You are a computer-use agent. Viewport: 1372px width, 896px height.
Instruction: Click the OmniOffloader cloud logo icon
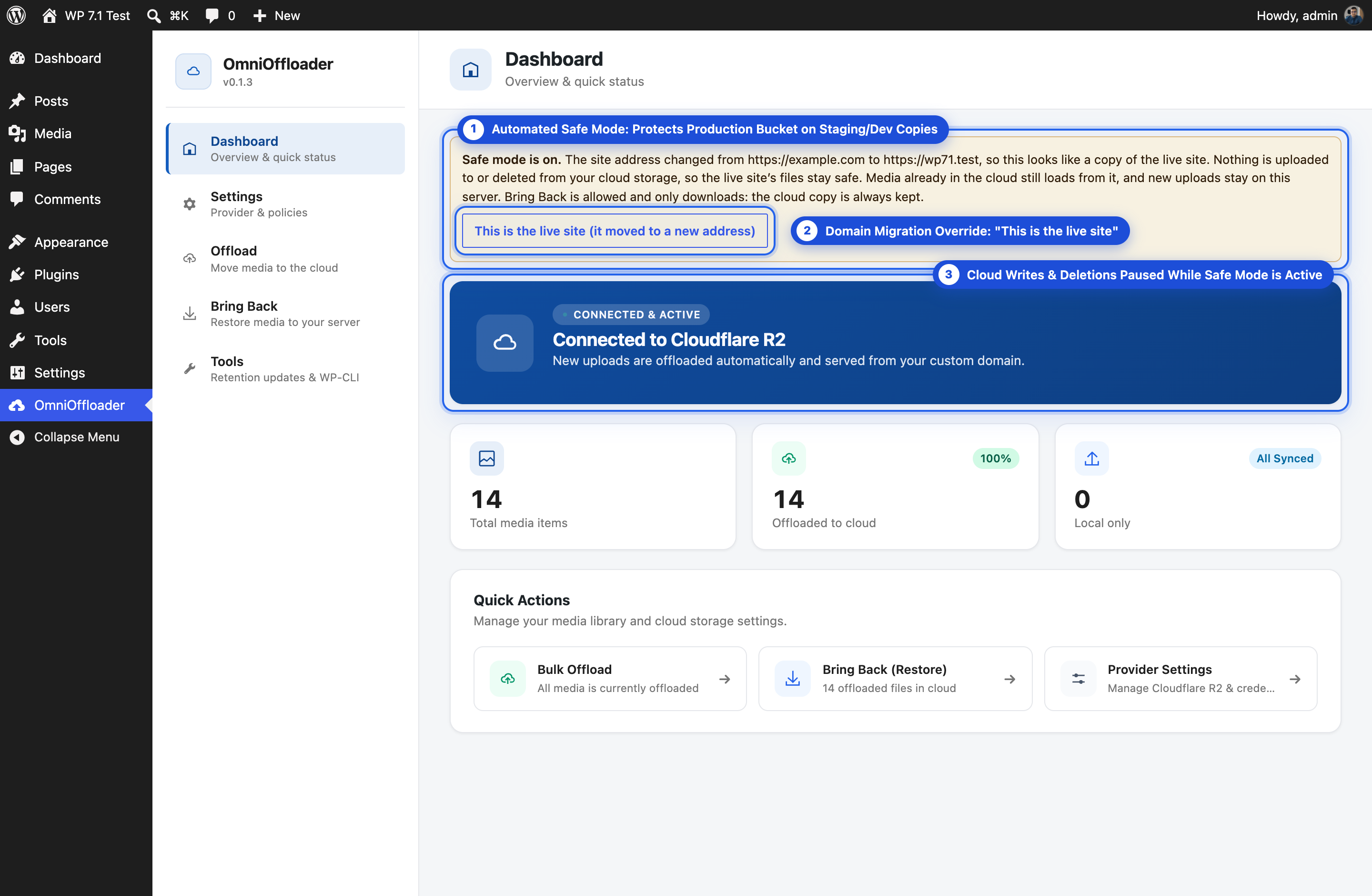click(193, 71)
